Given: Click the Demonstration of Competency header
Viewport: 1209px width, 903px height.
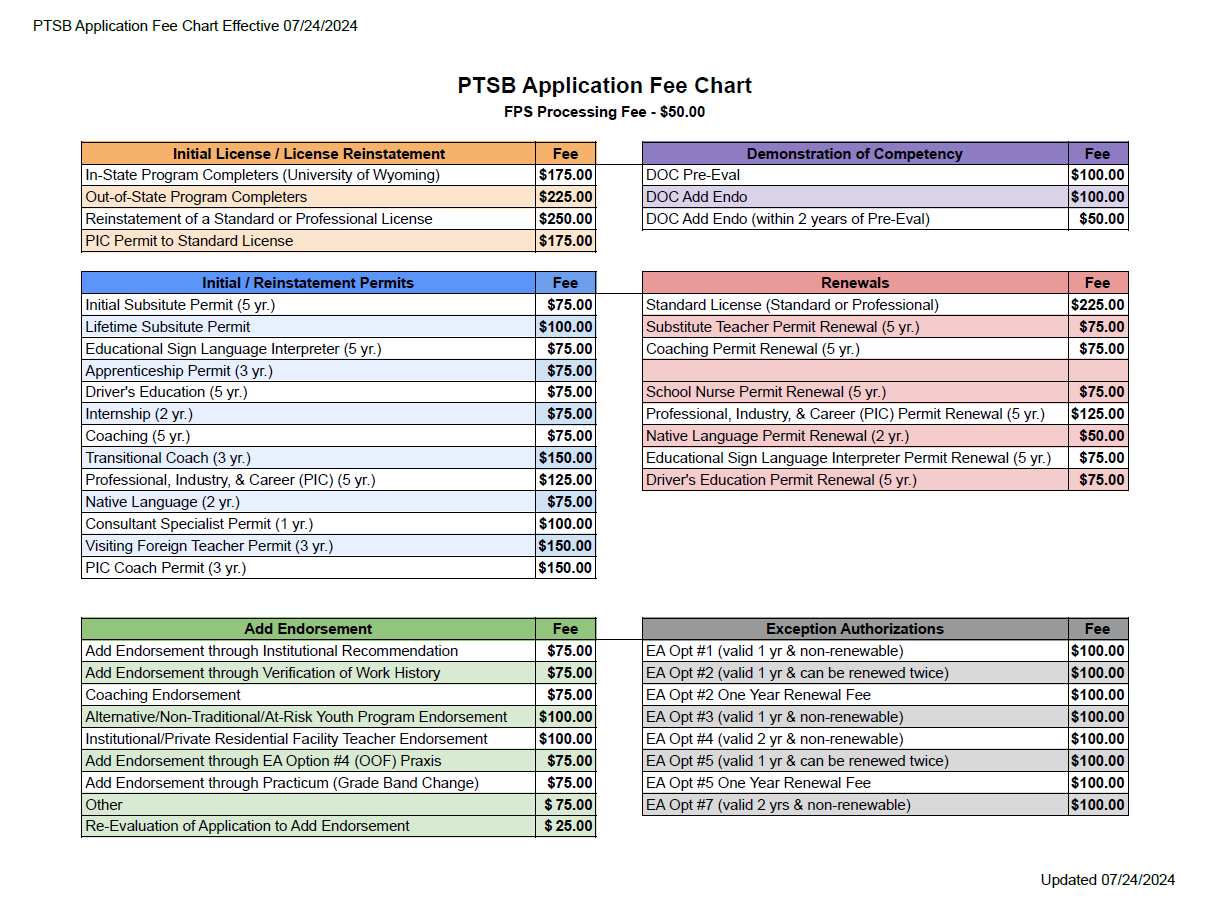Looking at the screenshot, I should [x=854, y=154].
